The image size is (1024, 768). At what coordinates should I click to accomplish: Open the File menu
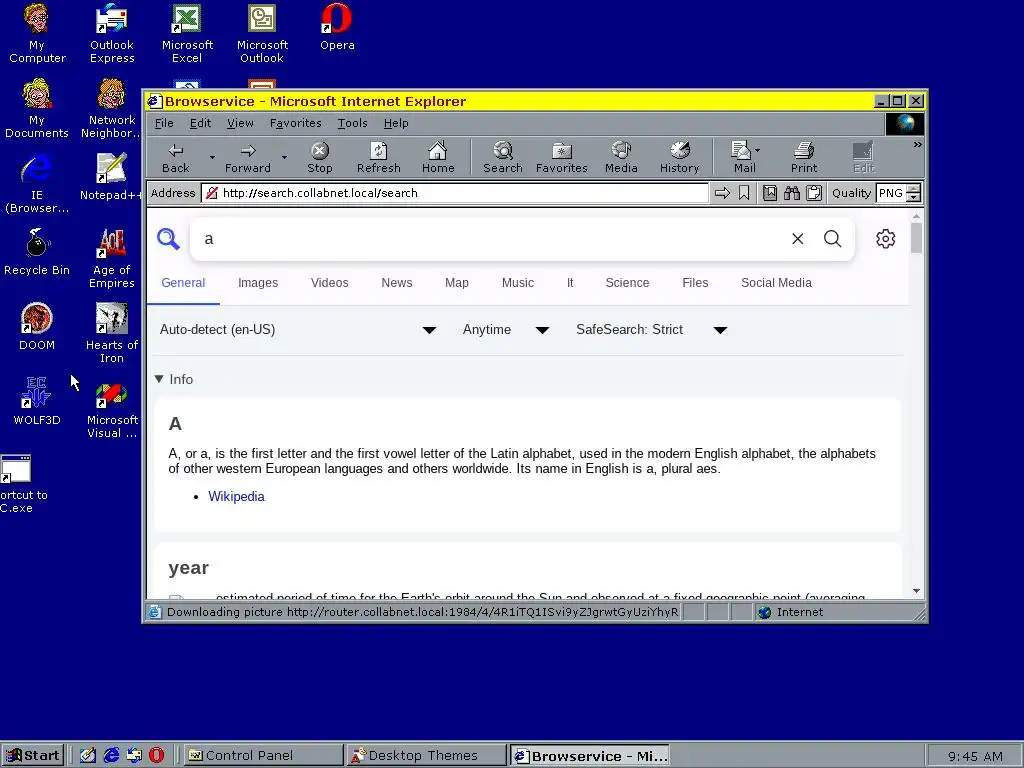coord(164,123)
